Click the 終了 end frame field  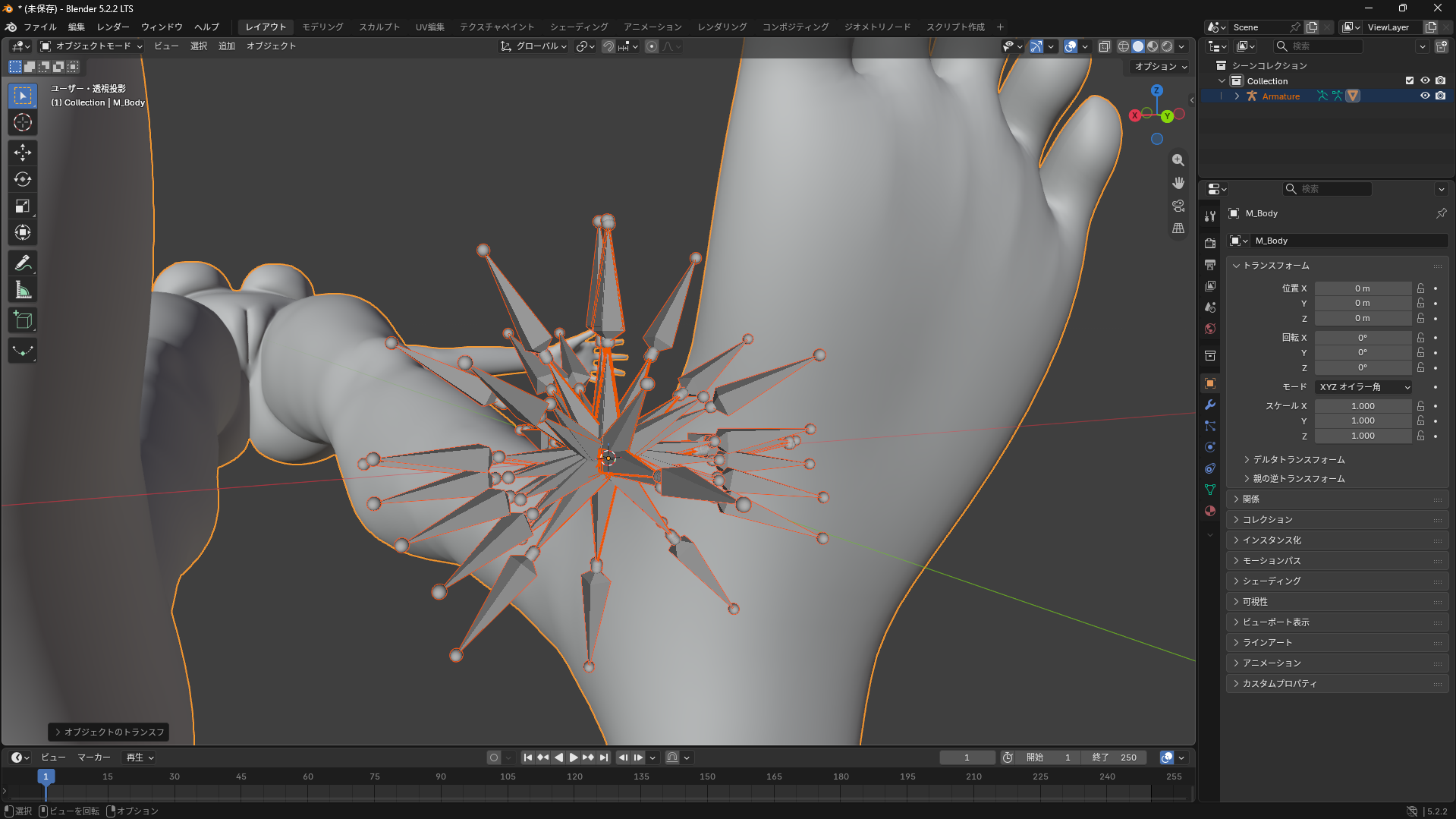tap(1115, 758)
